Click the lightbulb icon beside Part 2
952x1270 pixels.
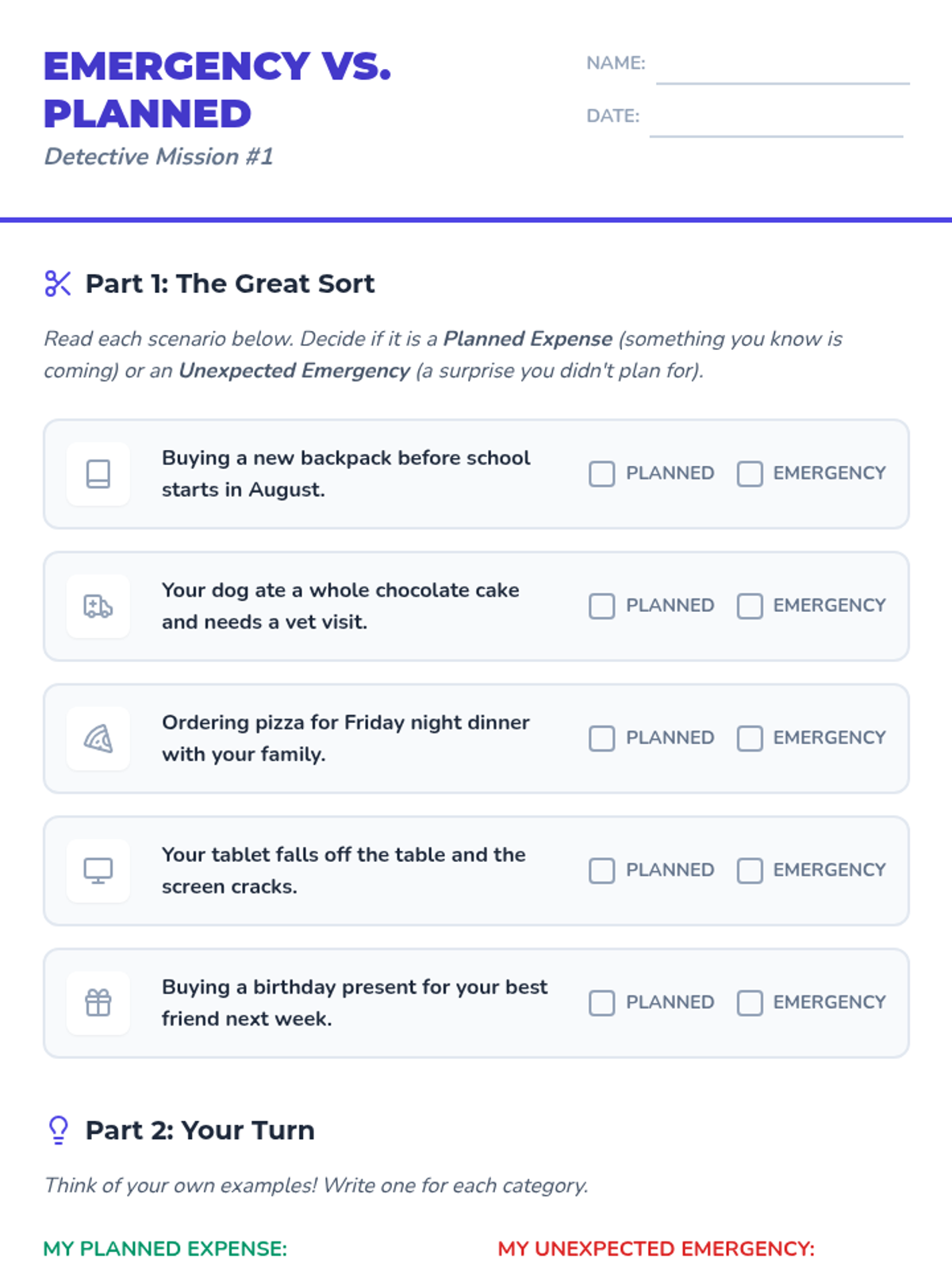(59, 1130)
